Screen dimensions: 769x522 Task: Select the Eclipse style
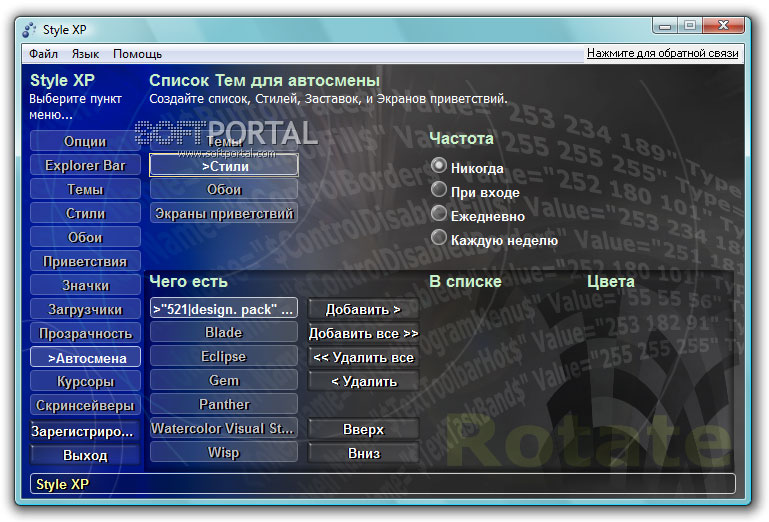pyautogui.click(x=224, y=356)
